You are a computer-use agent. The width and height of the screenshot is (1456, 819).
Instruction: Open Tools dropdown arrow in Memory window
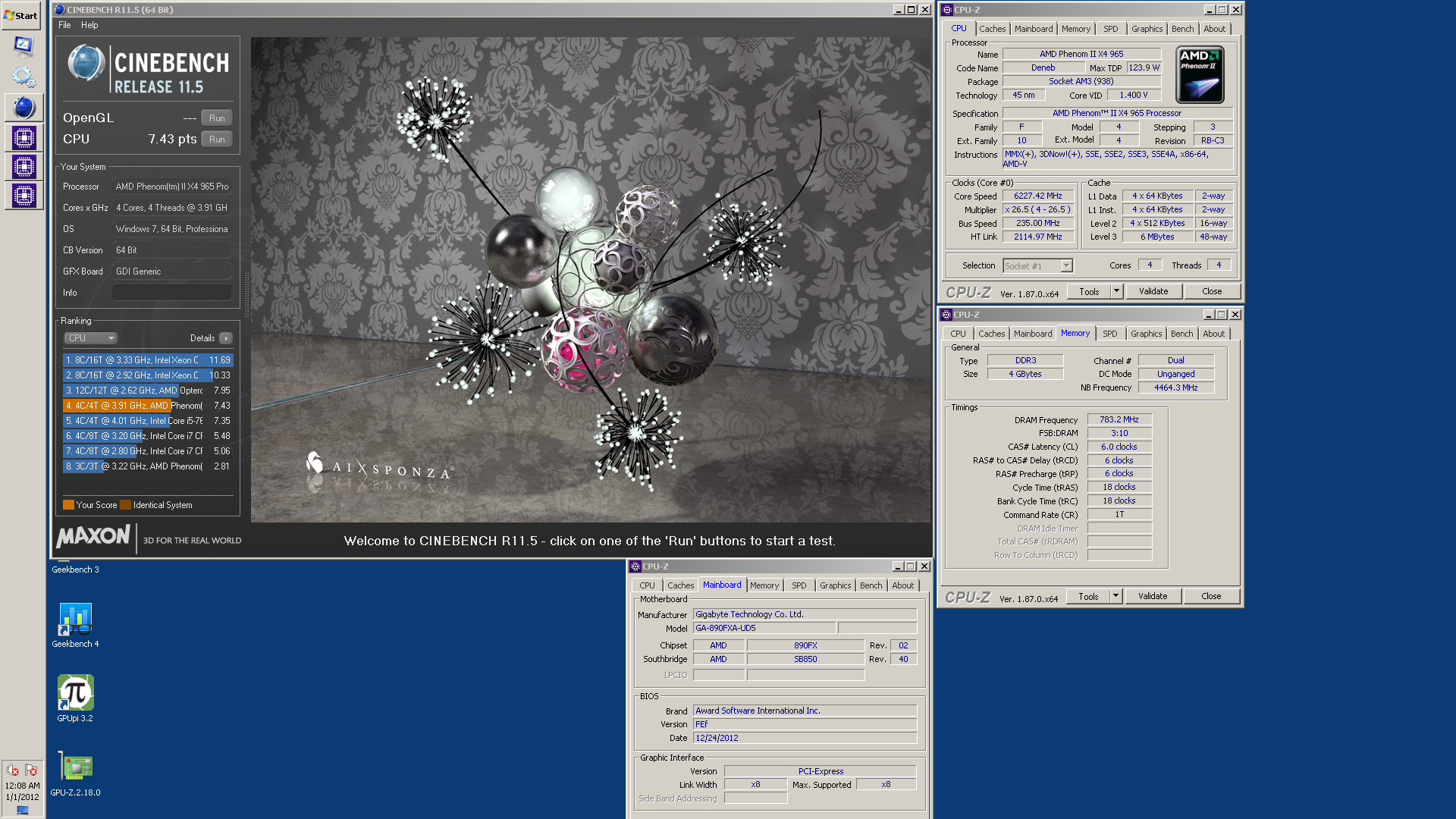click(x=1116, y=596)
